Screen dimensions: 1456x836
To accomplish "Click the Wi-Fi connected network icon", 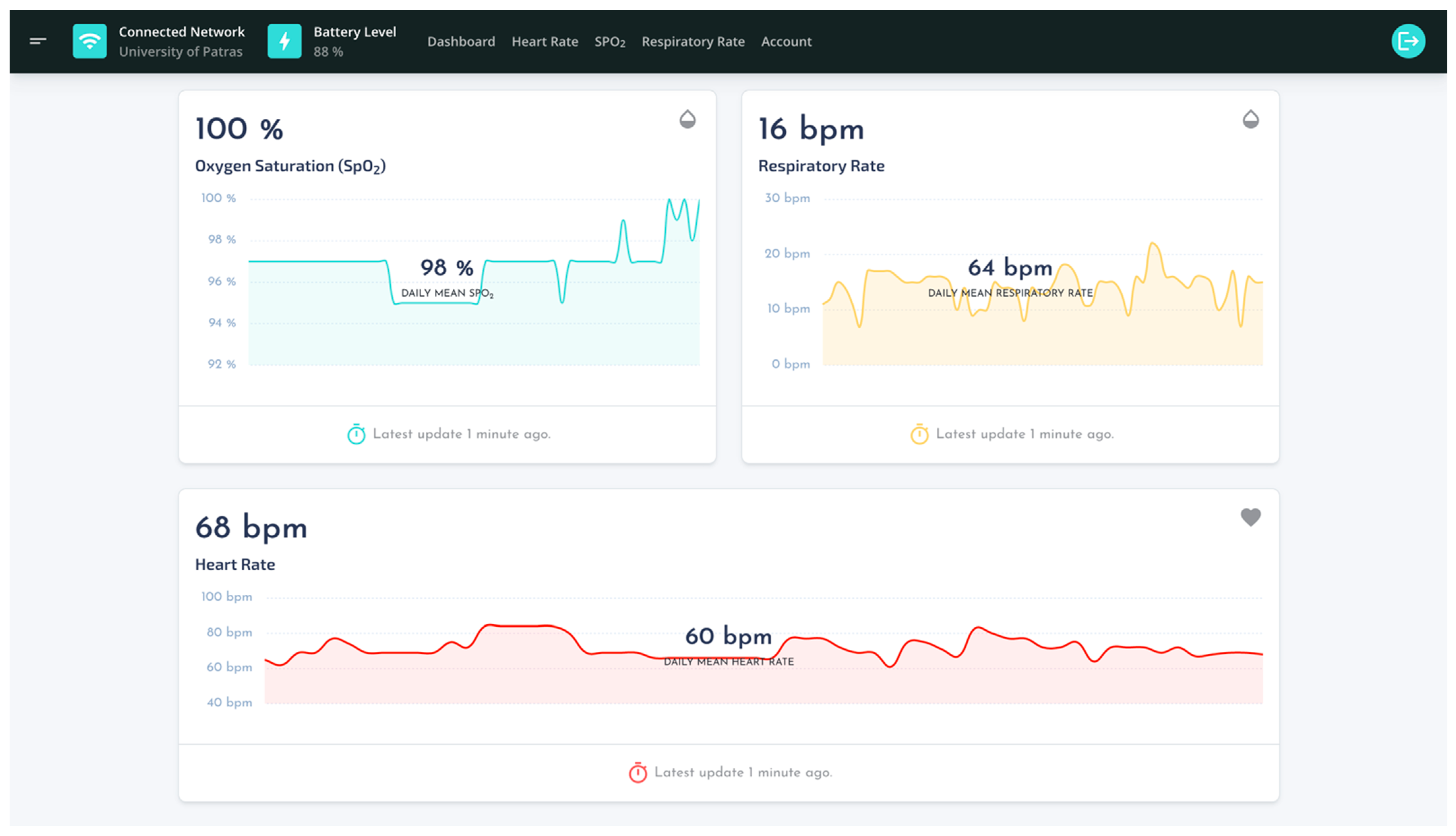I will point(90,41).
